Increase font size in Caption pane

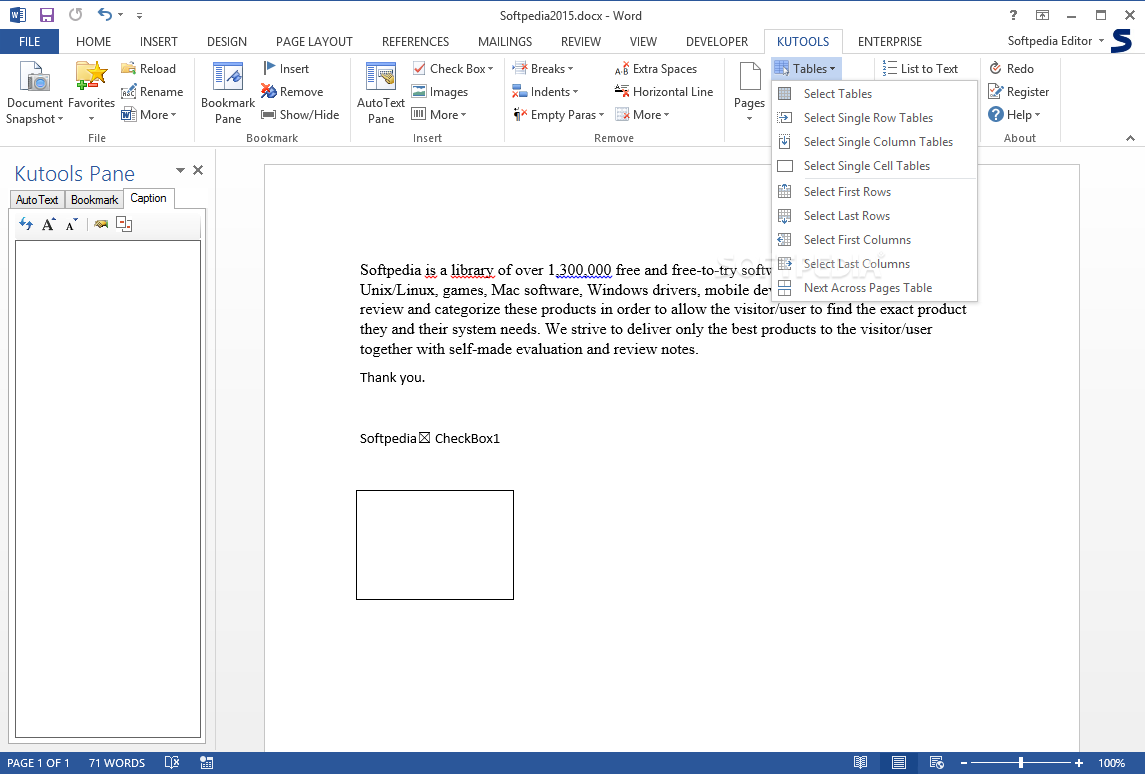[x=48, y=224]
